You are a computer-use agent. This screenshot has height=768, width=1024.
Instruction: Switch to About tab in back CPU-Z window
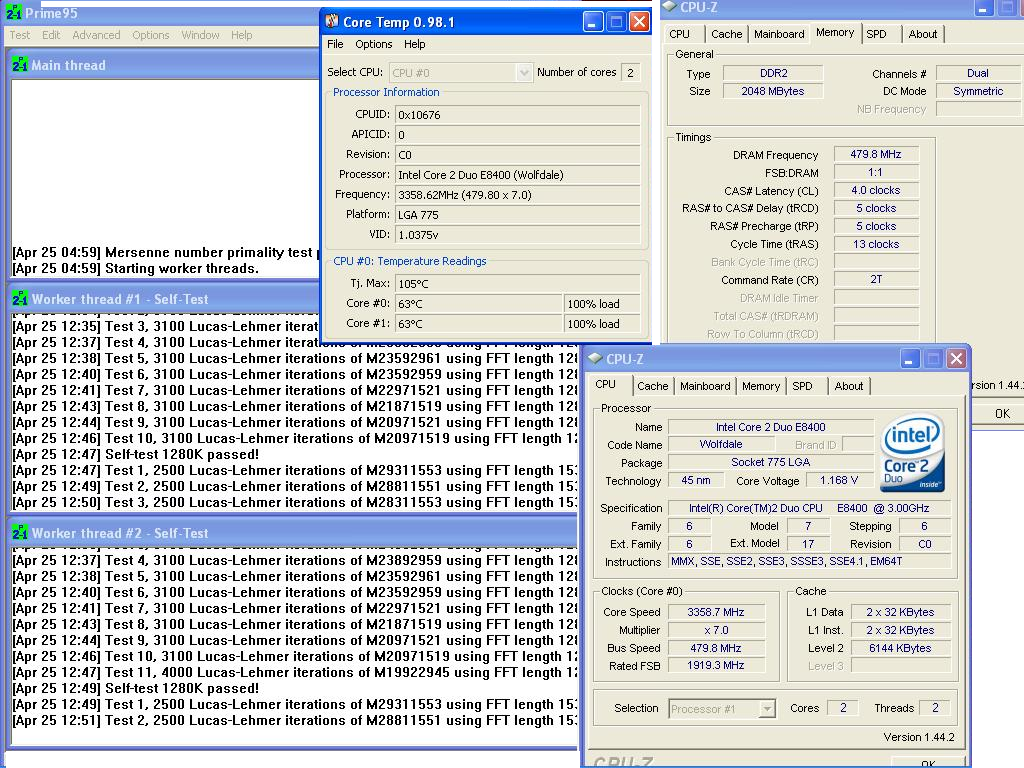point(923,34)
